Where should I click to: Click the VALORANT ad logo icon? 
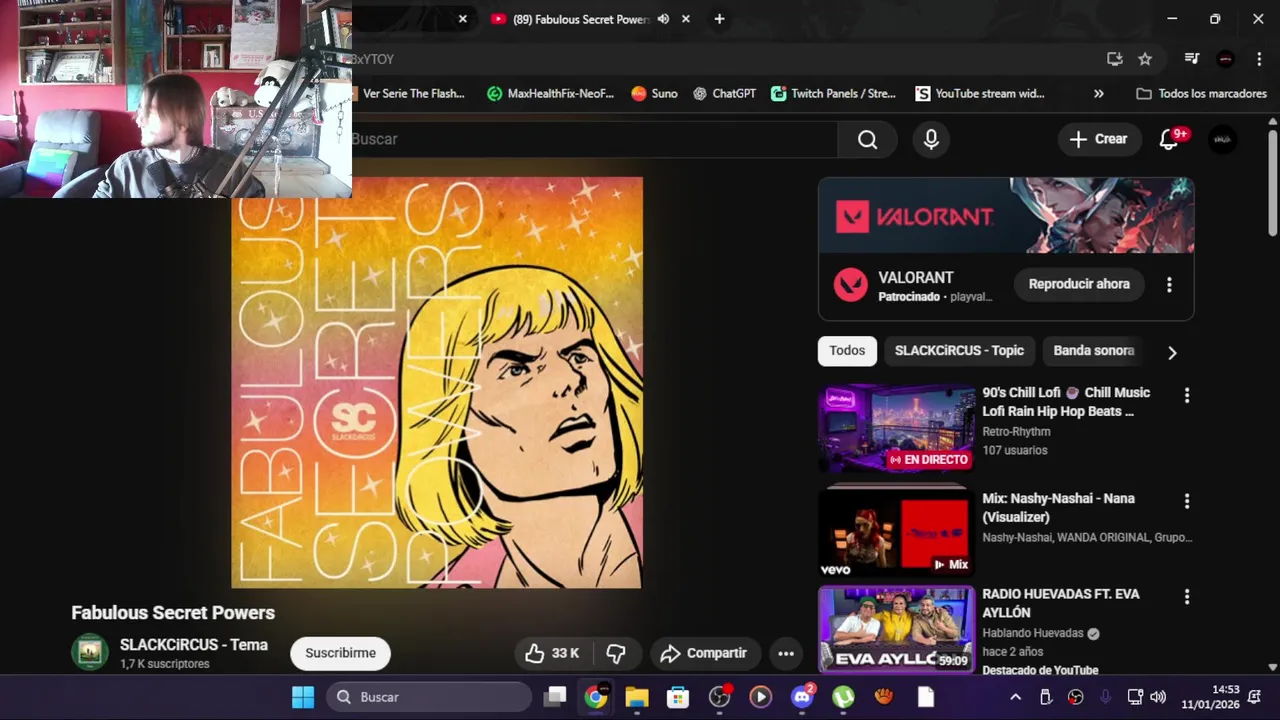851,285
